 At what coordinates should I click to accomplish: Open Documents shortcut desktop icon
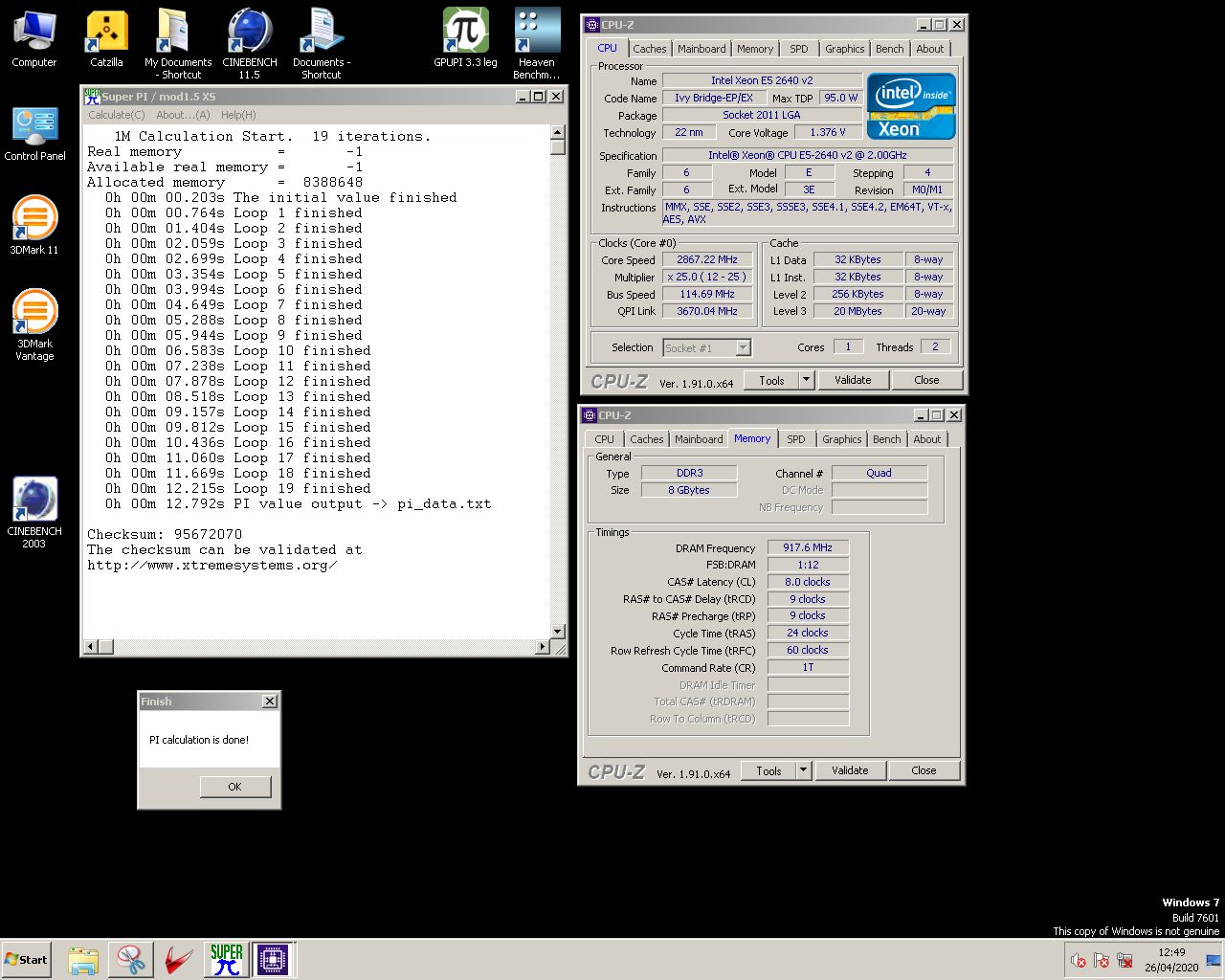point(322,44)
